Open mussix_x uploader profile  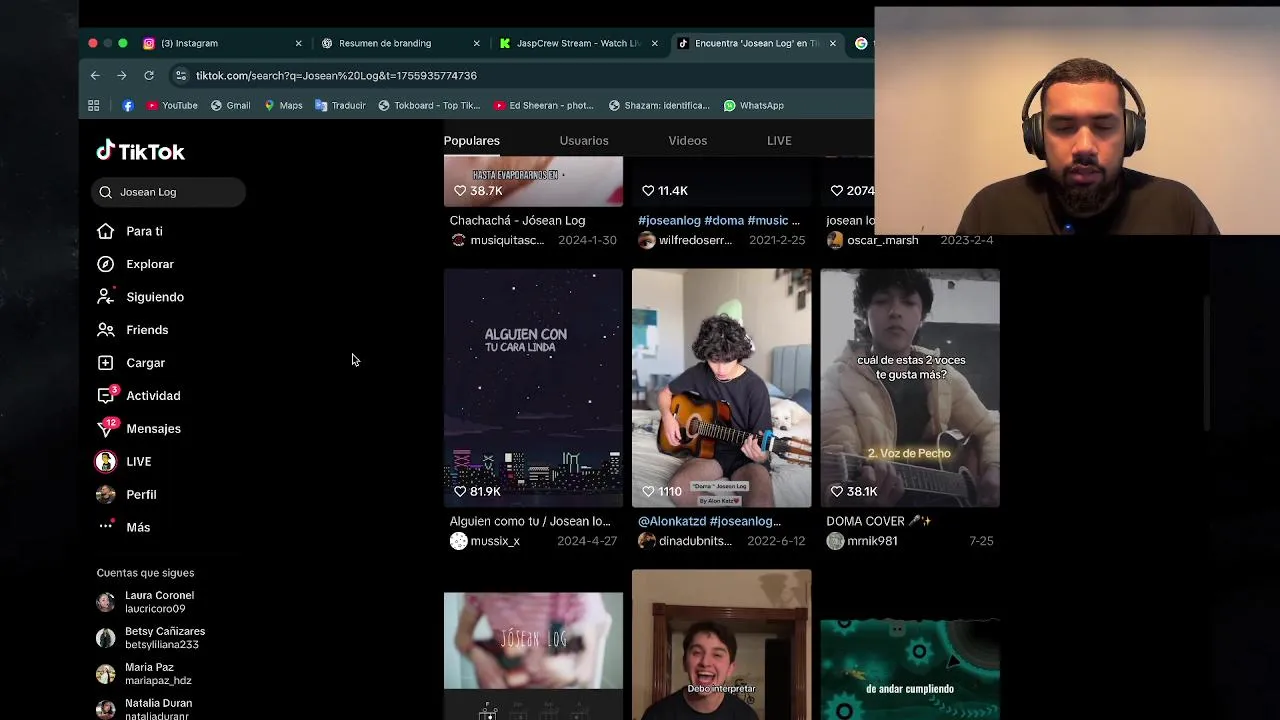click(485, 541)
